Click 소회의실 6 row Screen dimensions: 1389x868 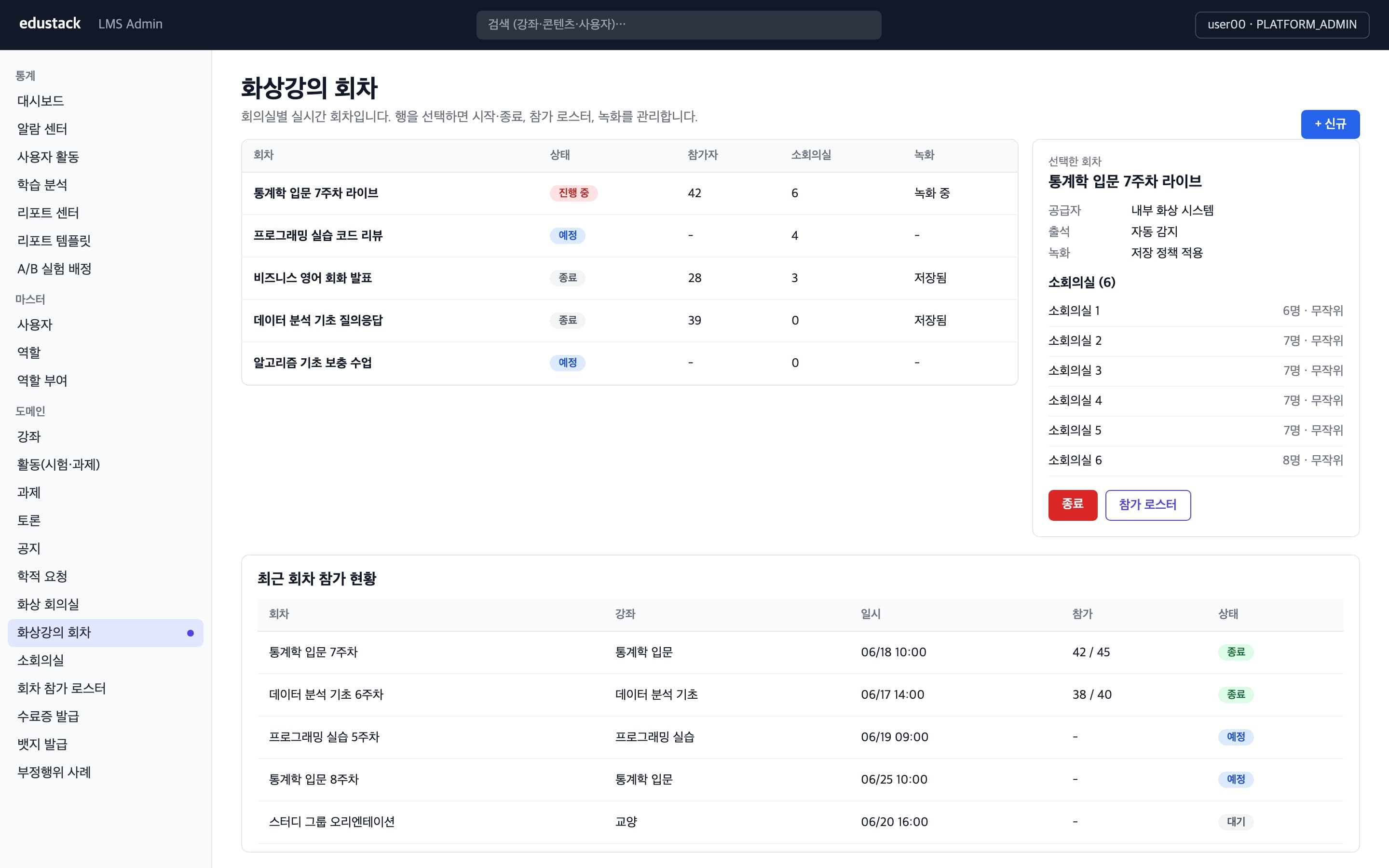(1196, 461)
